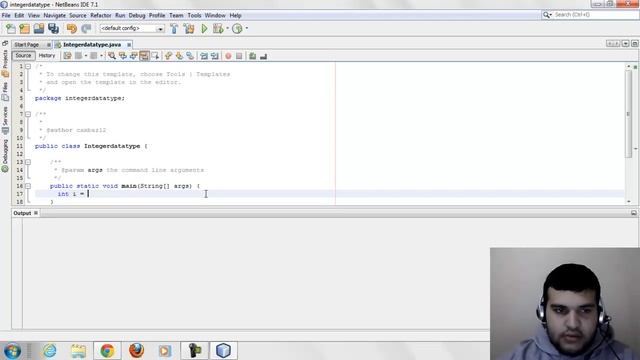Maximize the Output window
This screenshot has height=360, width=640.
(634, 213)
